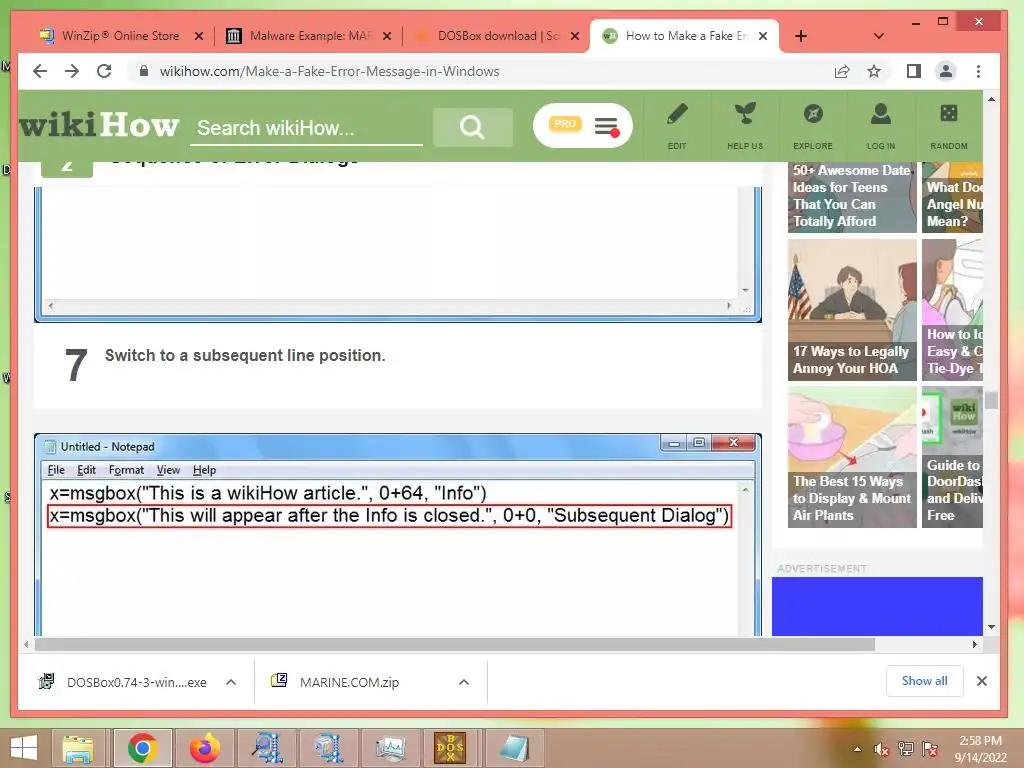
Task: Go back to the previous page
Action: click(40, 71)
